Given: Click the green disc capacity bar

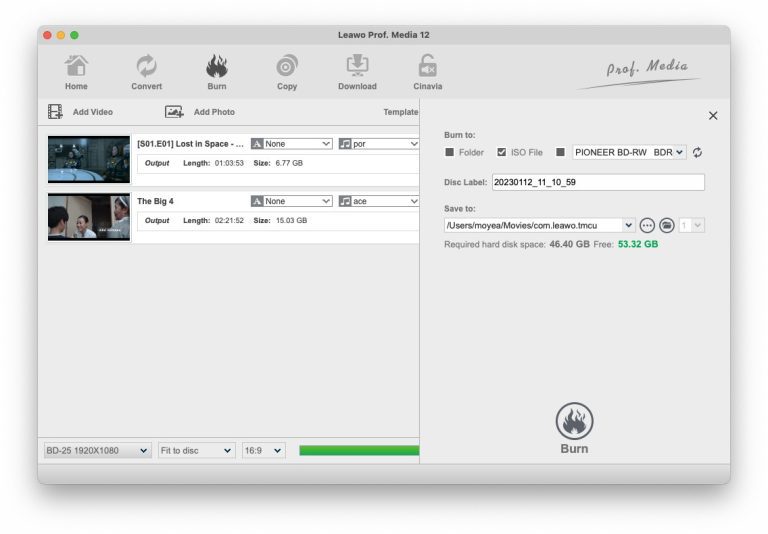Looking at the screenshot, I should point(358,450).
